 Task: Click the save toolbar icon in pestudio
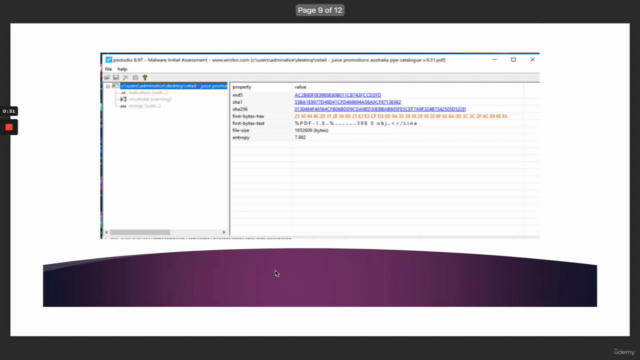[116, 78]
